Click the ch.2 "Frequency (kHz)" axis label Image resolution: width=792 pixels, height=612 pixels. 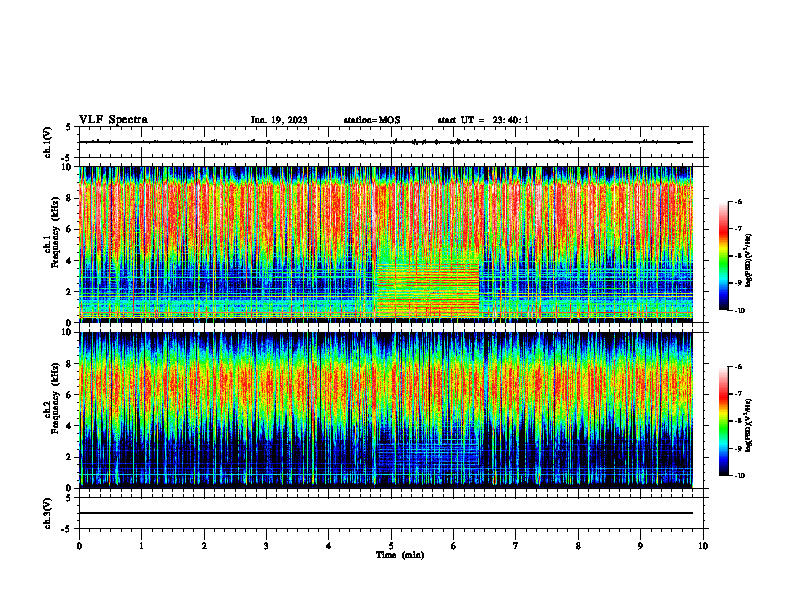point(56,398)
